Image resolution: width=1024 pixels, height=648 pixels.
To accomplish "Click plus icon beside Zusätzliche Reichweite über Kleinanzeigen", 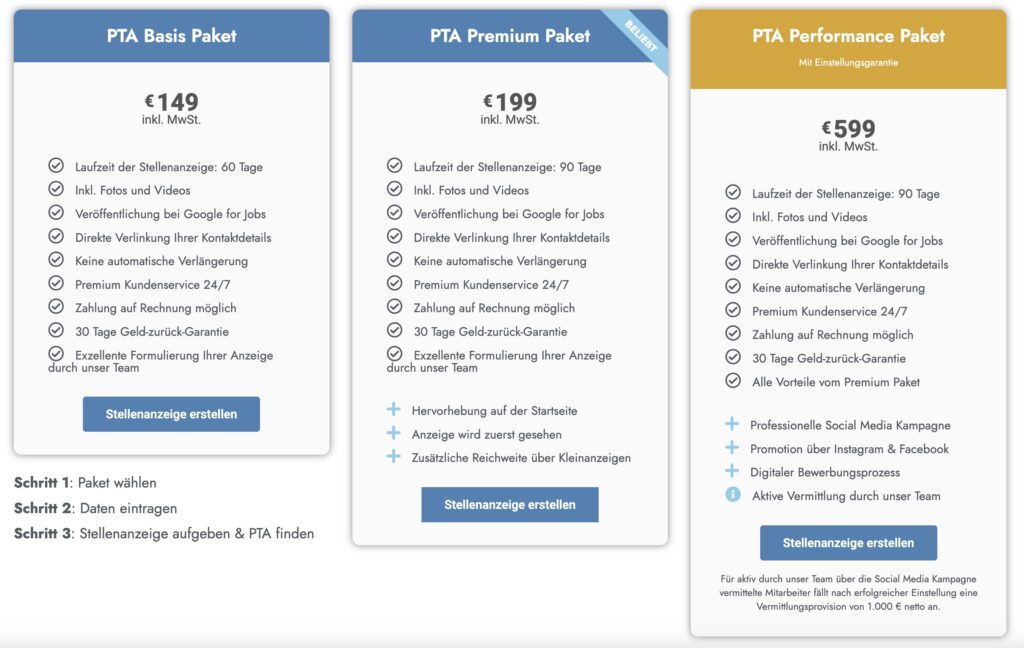I will point(394,457).
